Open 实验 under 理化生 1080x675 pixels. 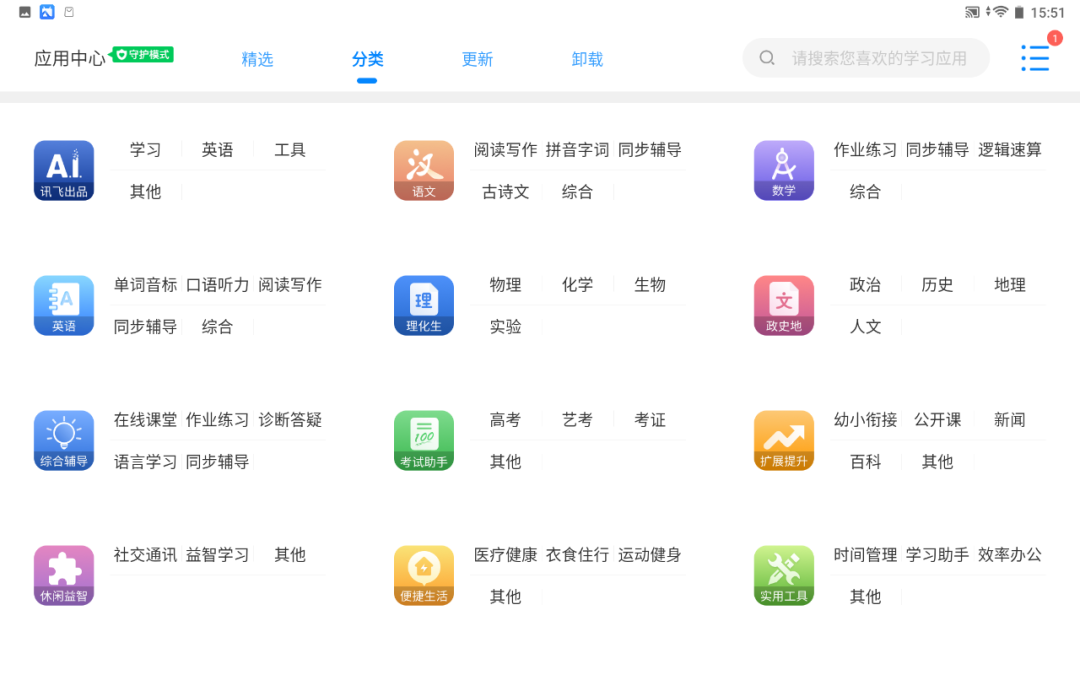click(506, 327)
